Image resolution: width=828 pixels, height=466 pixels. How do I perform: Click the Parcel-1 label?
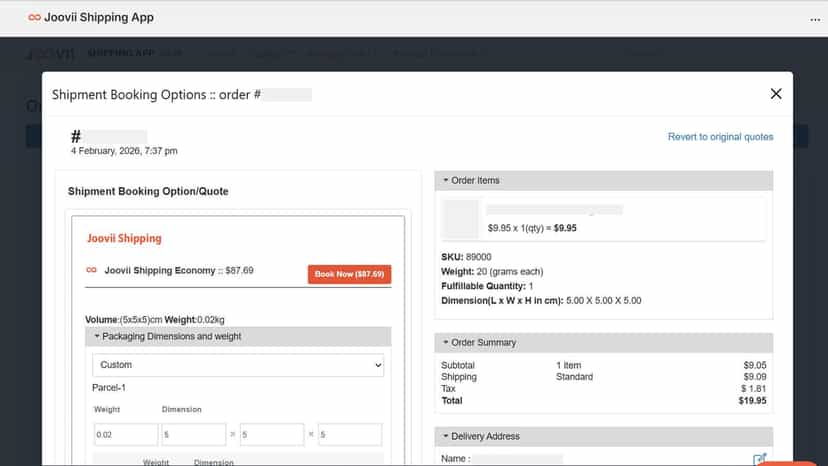(109, 388)
